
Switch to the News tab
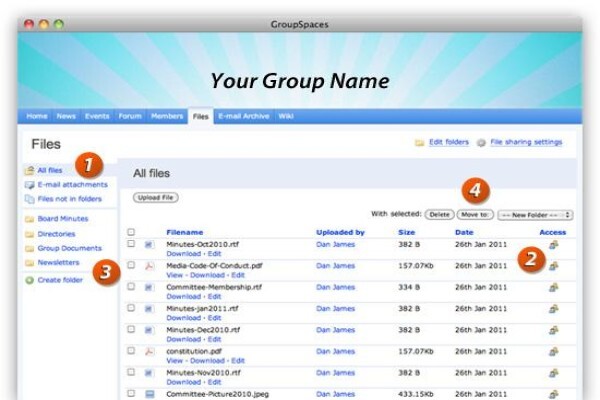(x=66, y=116)
